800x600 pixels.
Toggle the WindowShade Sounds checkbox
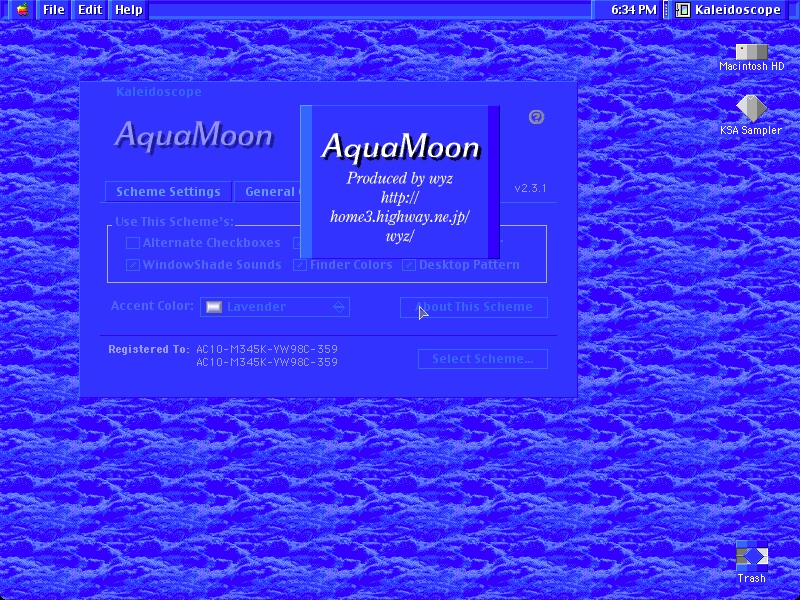[133, 265]
